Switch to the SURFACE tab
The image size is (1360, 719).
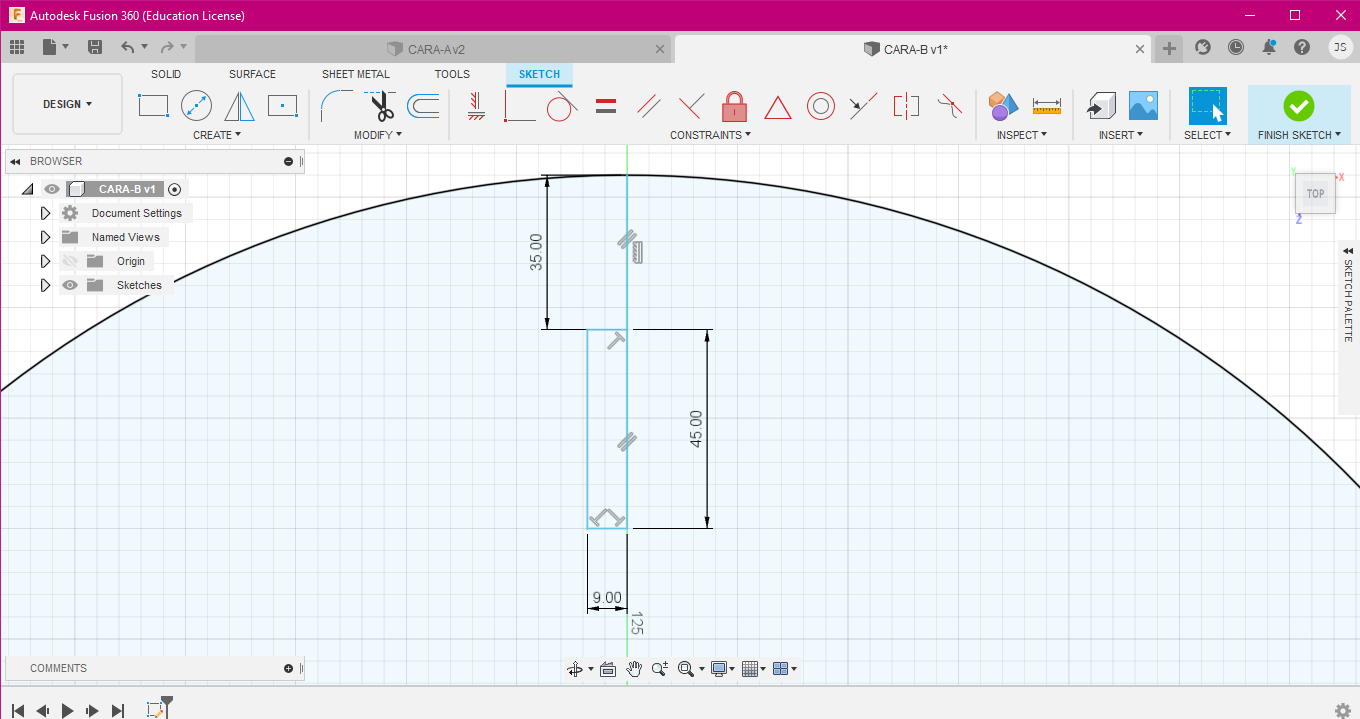tap(252, 74)
